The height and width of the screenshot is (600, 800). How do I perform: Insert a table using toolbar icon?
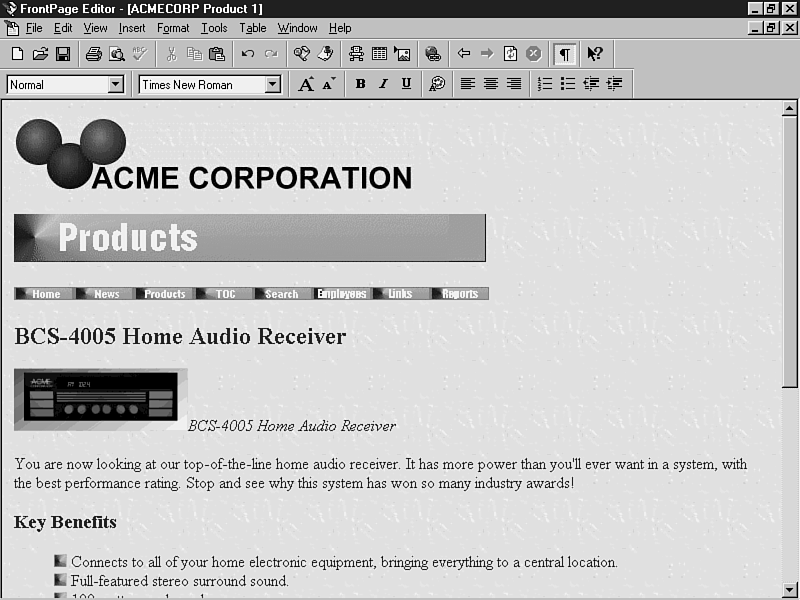click(x=379, y=54)
